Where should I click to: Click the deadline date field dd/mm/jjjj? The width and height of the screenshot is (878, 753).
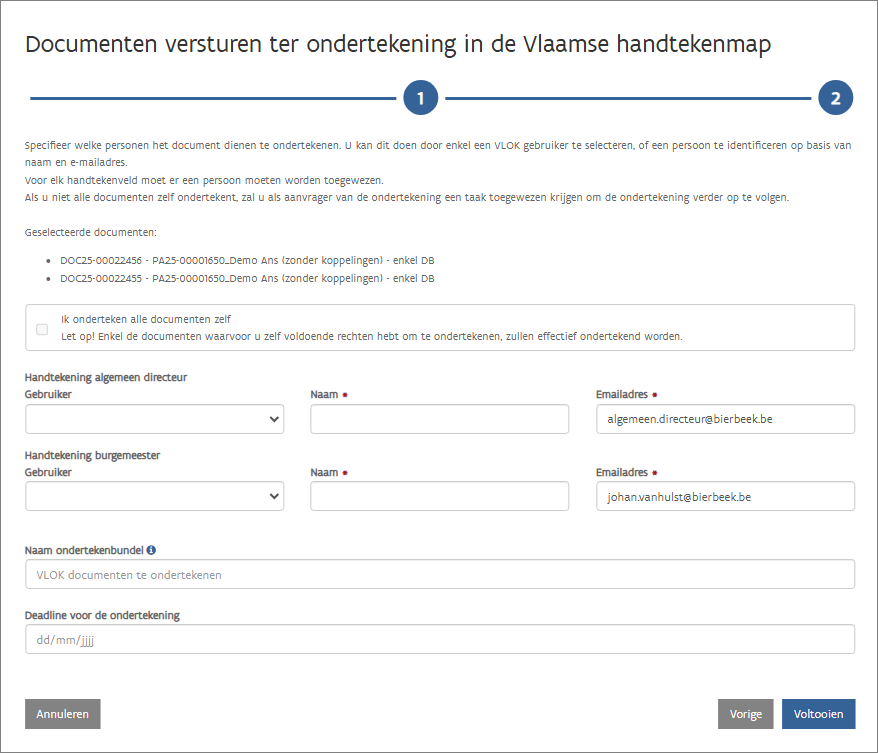pyautogui.click(x=439, y=640)
